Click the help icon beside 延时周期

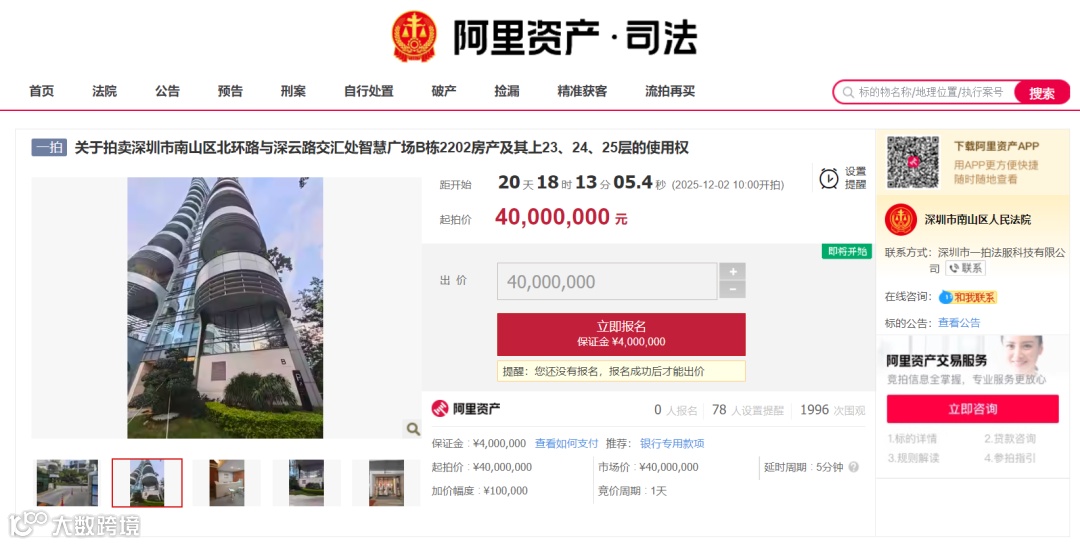(x=854, y=467)
